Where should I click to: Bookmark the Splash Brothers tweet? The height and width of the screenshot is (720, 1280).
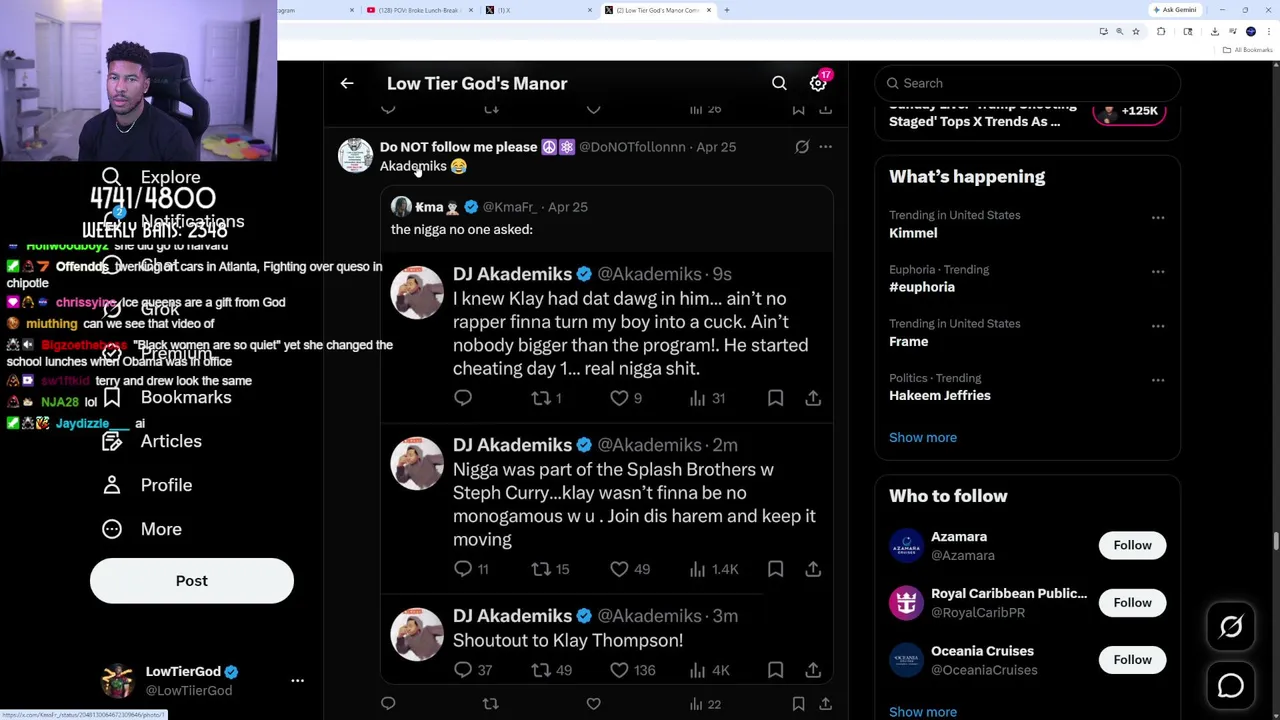click(x=775, y=569)
